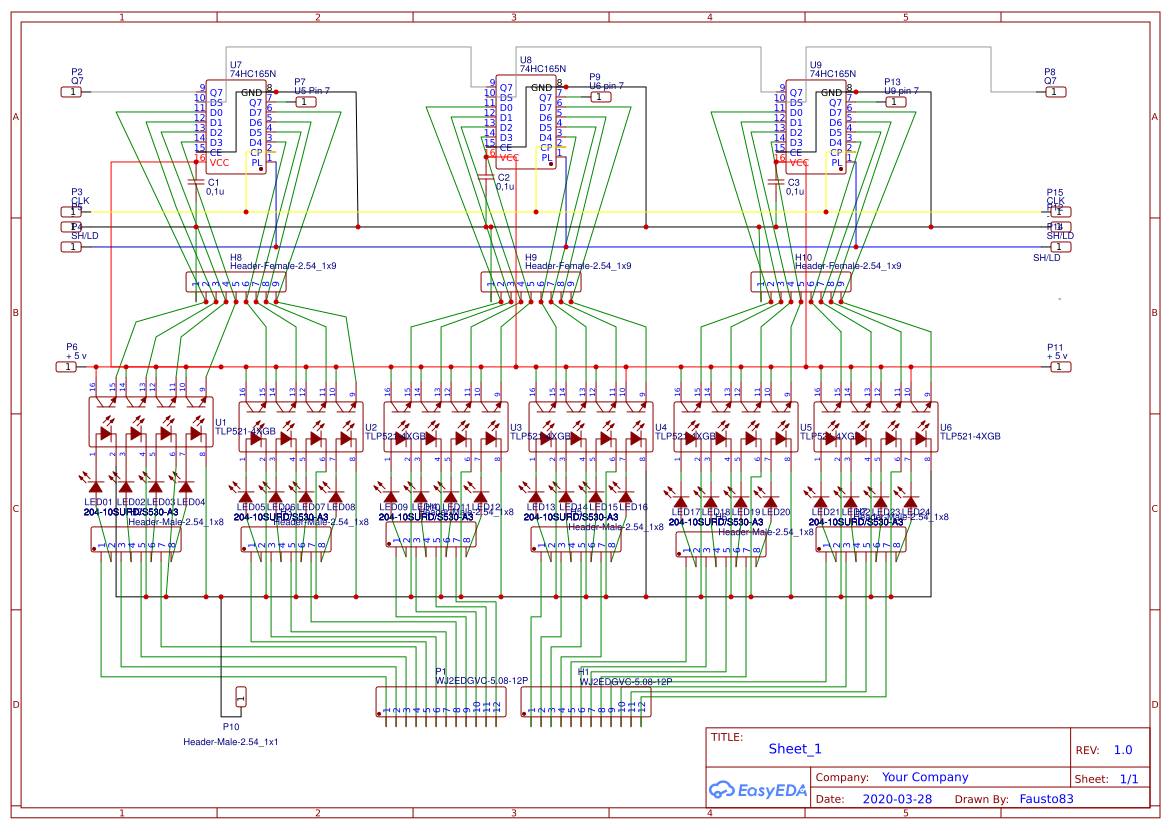Click the P1 WJ2EDGVC 12-pin connector
Screen dimensions: 1172x829
point(440,702)
